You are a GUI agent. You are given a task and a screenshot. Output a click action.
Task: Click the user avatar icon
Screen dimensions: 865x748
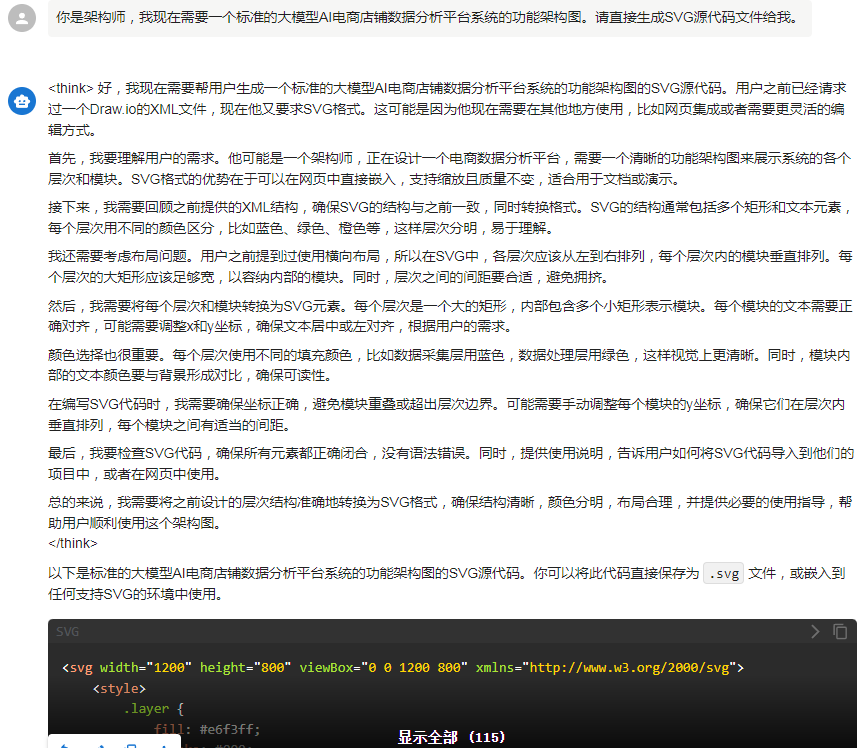(22, 18)
